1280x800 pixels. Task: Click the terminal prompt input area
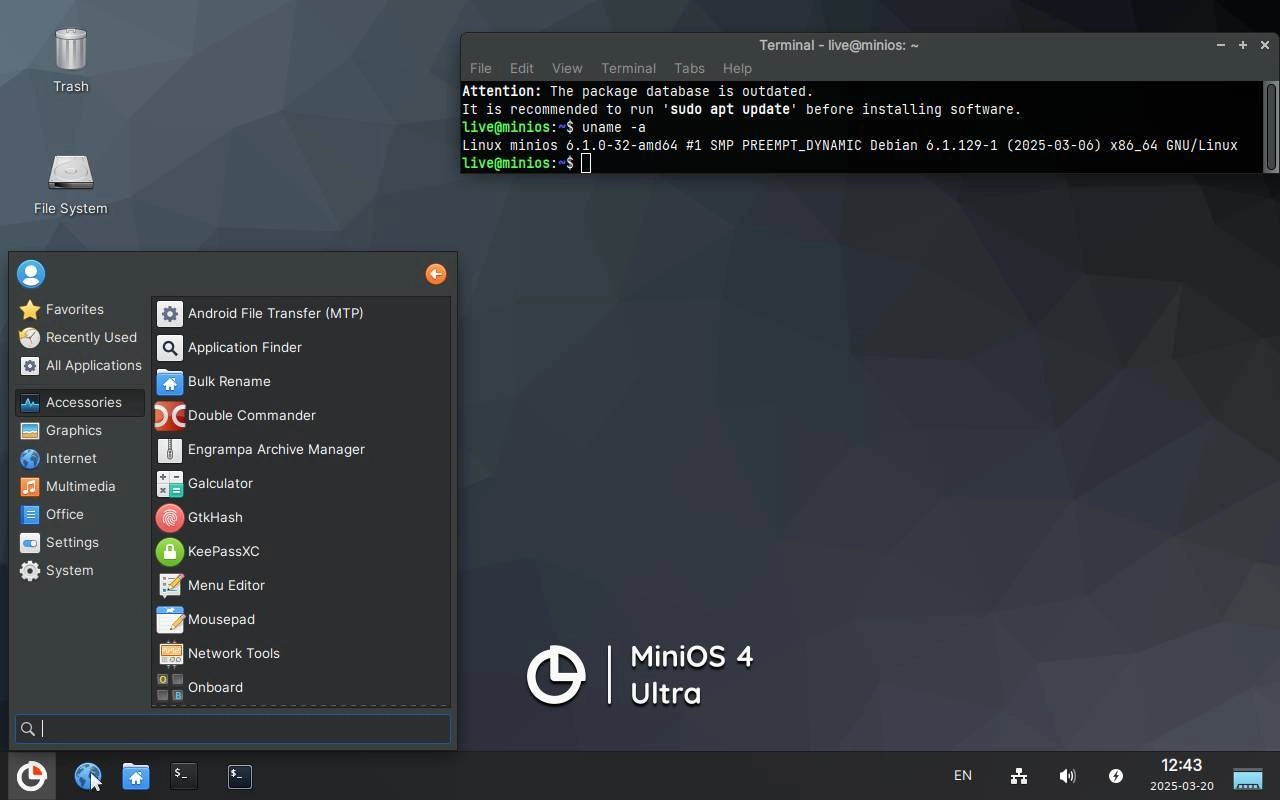(x=586, y=163)
